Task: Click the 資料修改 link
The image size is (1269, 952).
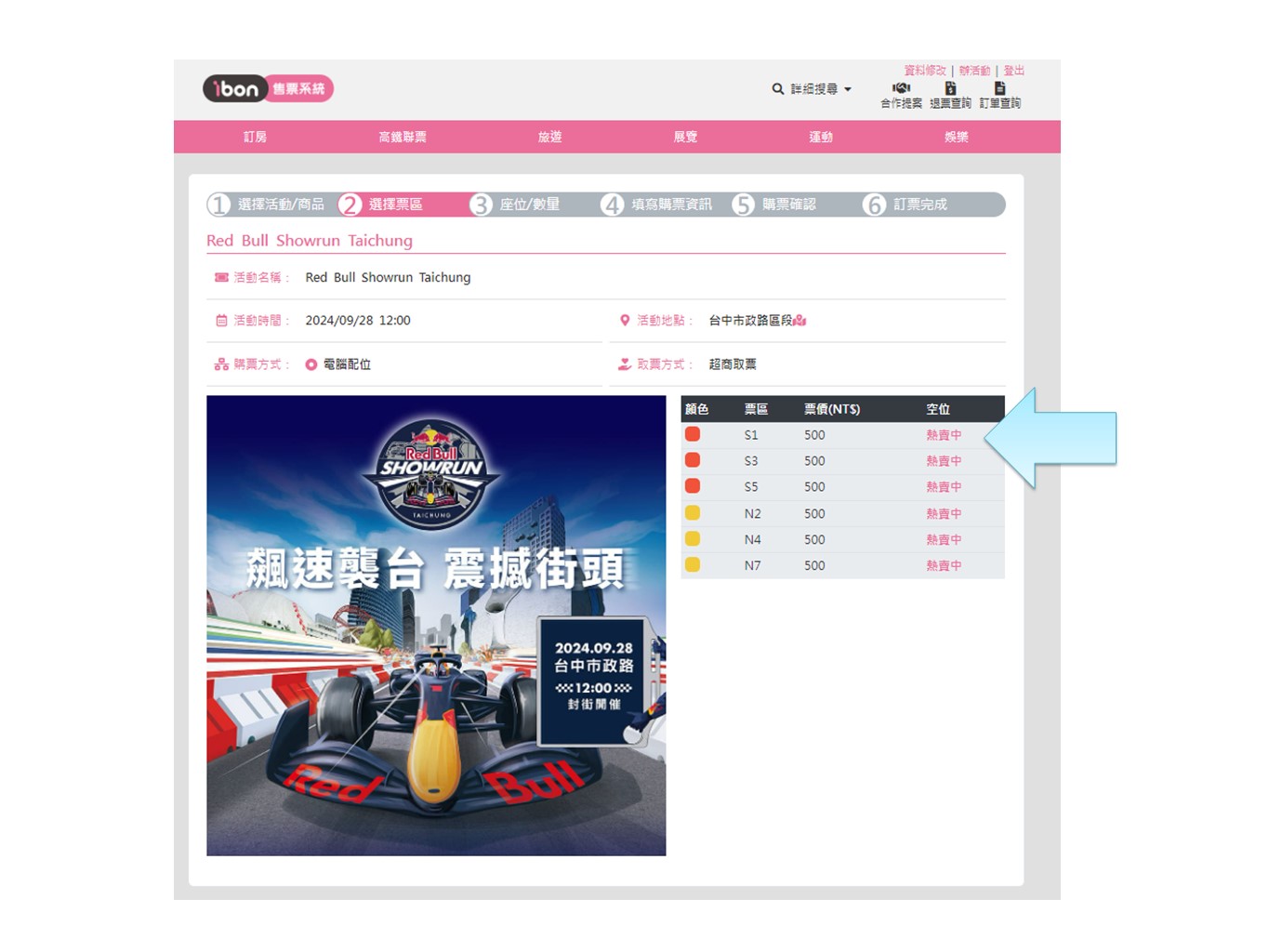Action: tap(925, 71)
